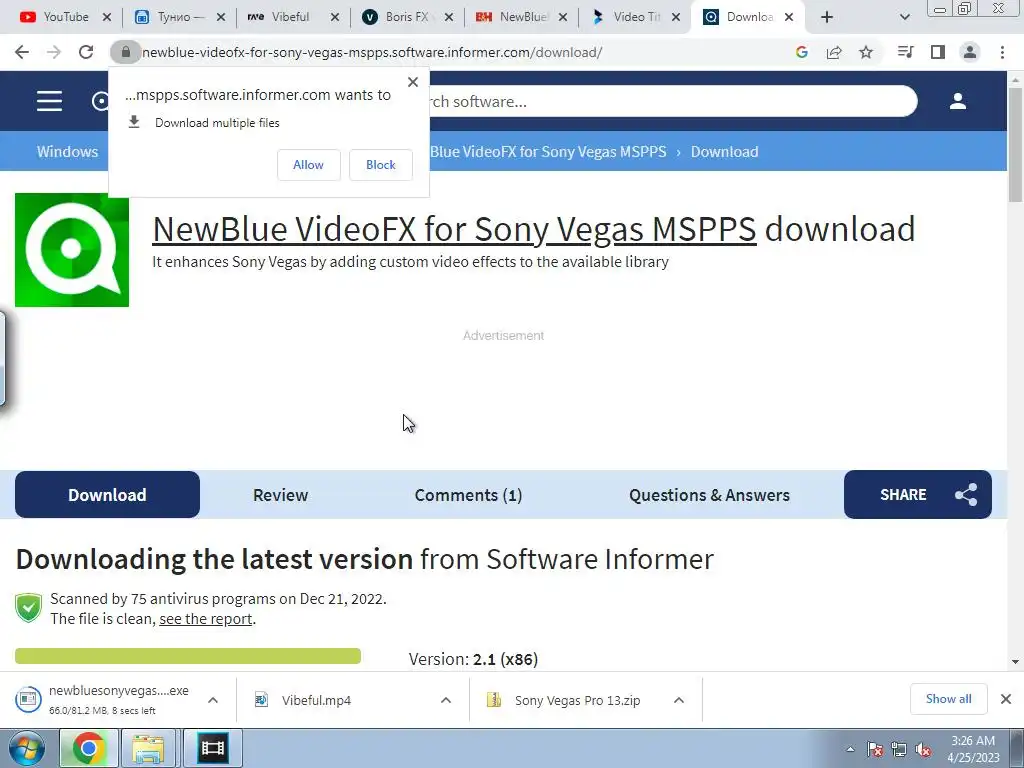Switch to the Video Ti tab
This screenshot has width=1024, height=768.
[x=634, y=17]
